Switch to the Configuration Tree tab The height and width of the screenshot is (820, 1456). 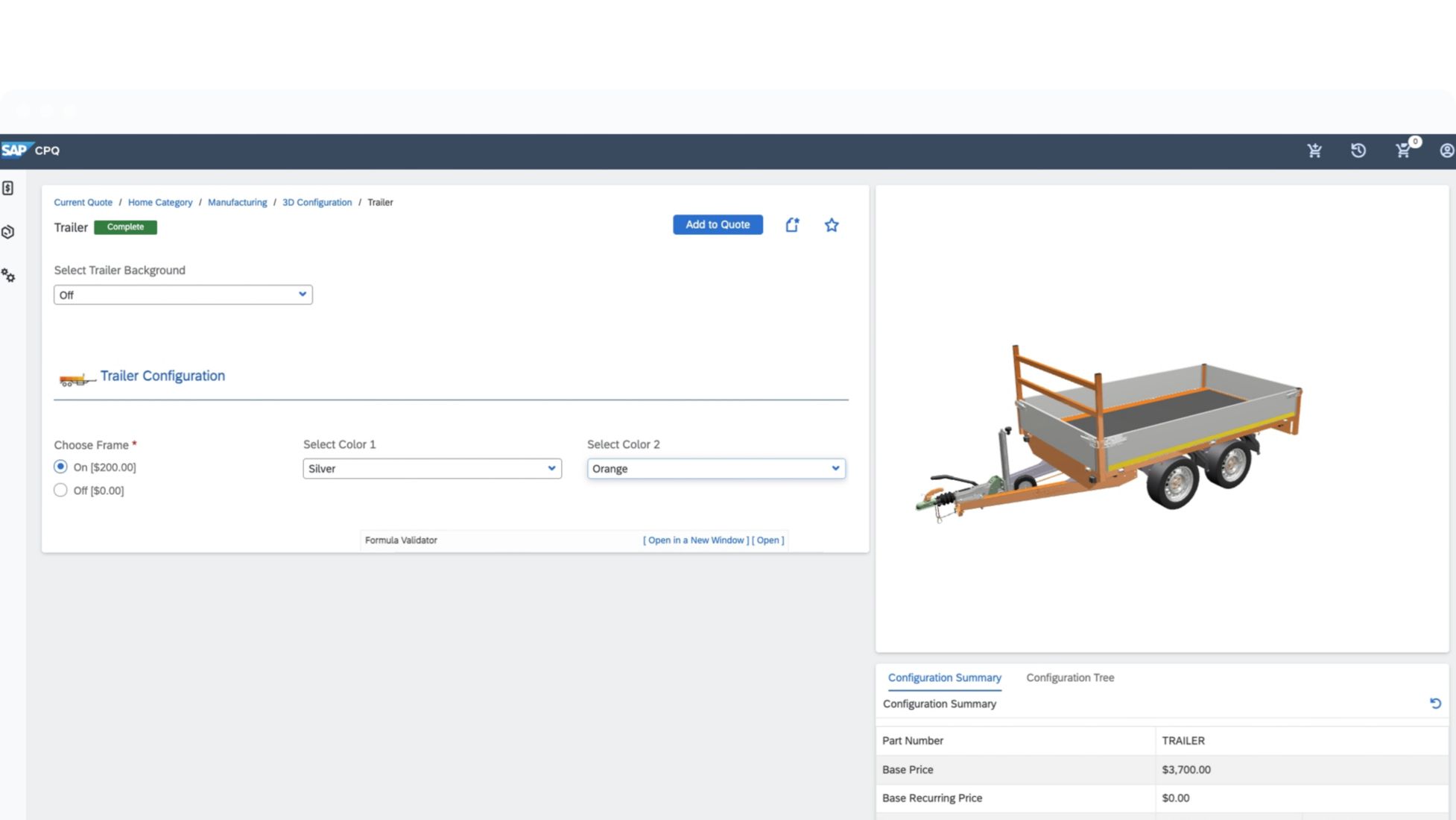1069,678
